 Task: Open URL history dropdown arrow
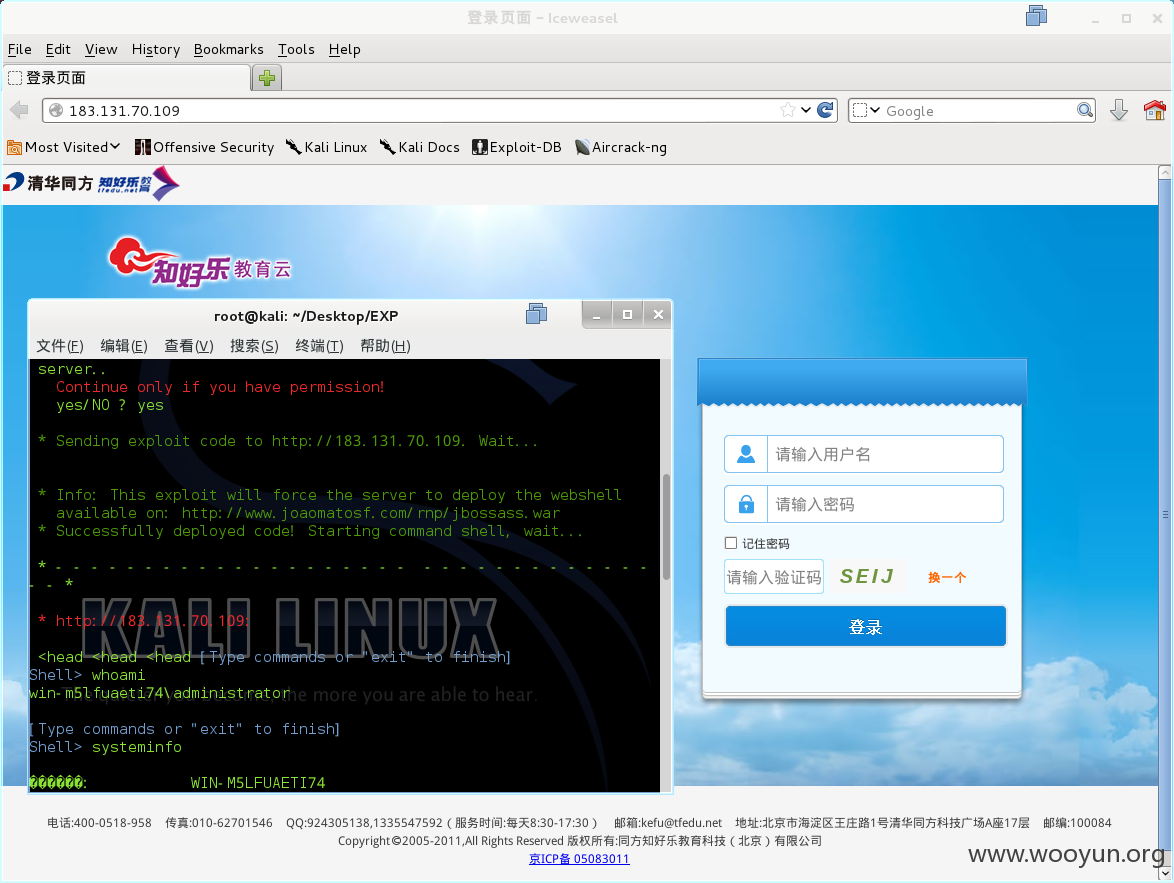806,110
